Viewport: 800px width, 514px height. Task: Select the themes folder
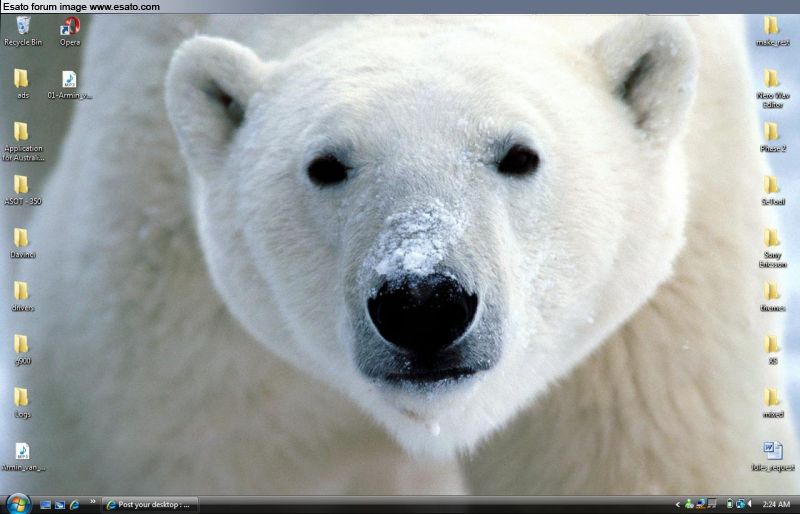click(x=772, y=297)
